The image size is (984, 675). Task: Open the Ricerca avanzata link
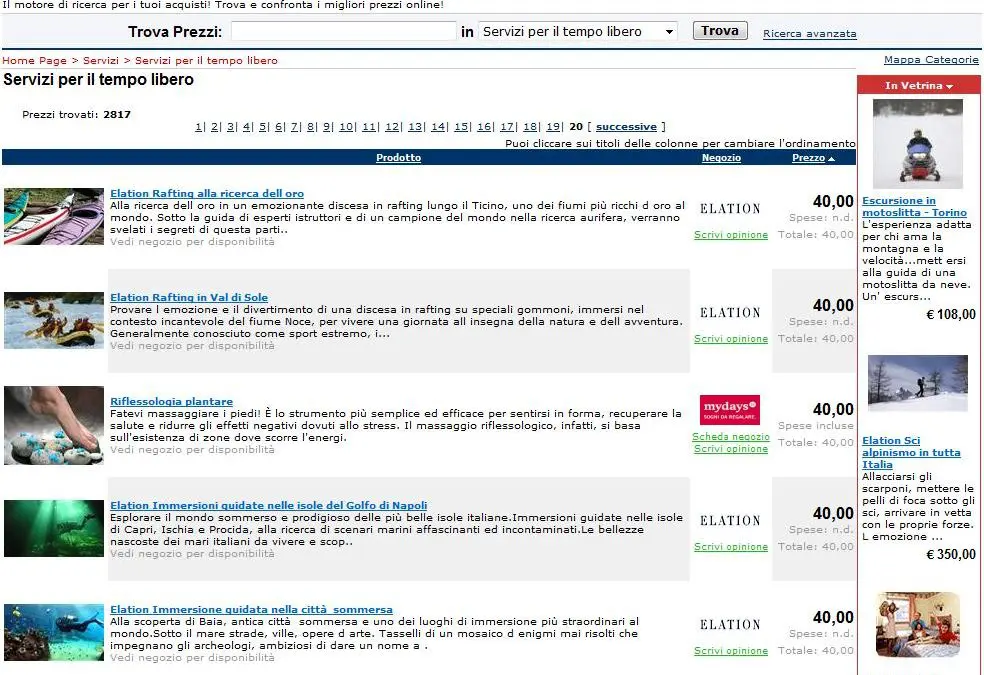(x=810, y=34)
